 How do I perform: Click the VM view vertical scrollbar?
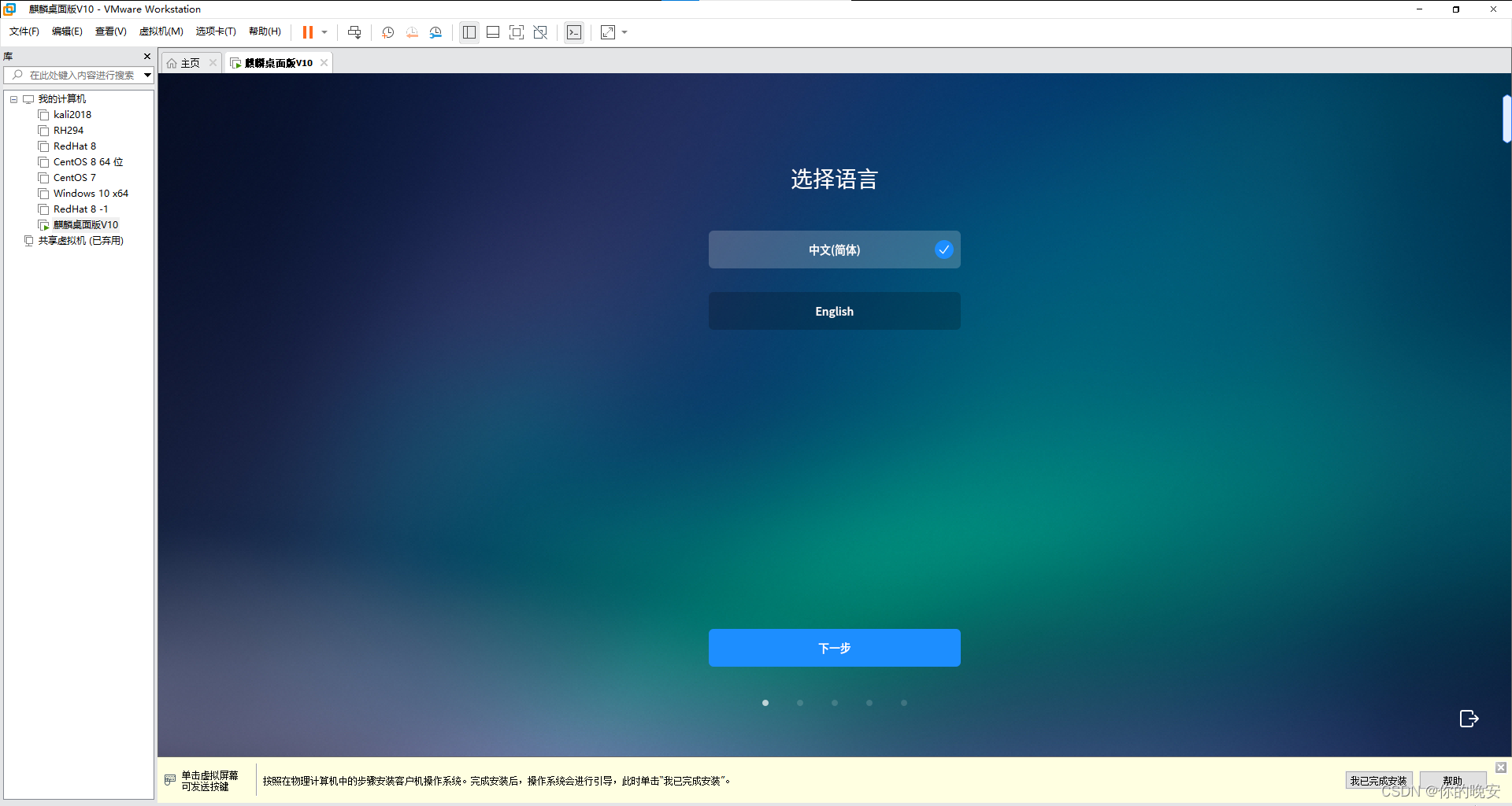(1506, 118)
